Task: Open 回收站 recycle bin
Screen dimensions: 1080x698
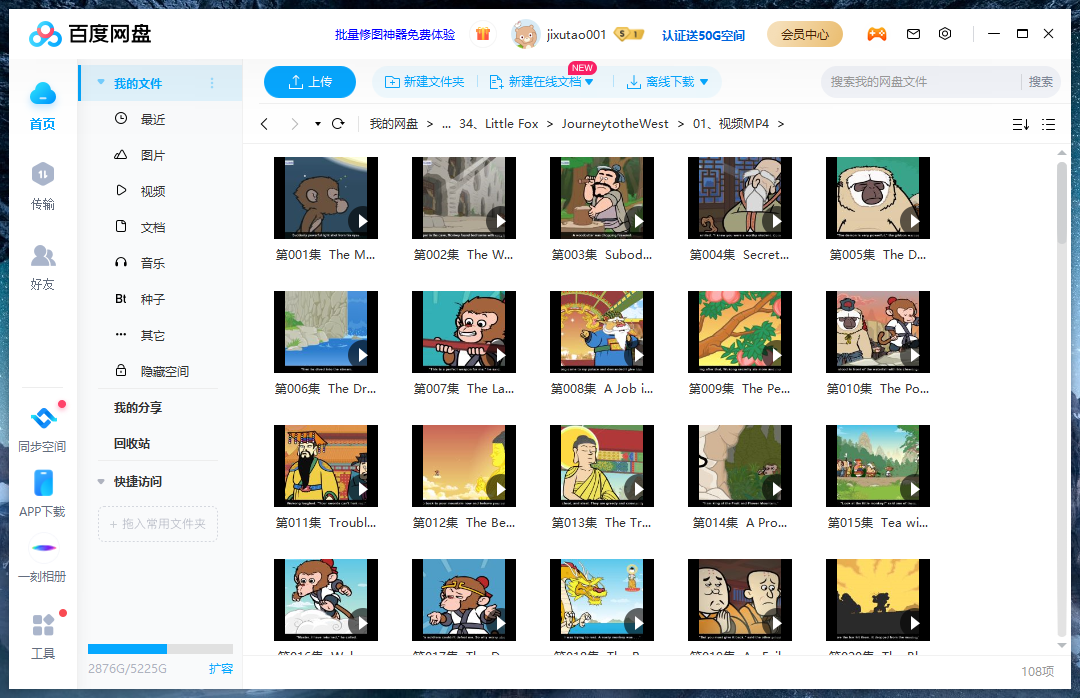Action: tap(132, 444)
